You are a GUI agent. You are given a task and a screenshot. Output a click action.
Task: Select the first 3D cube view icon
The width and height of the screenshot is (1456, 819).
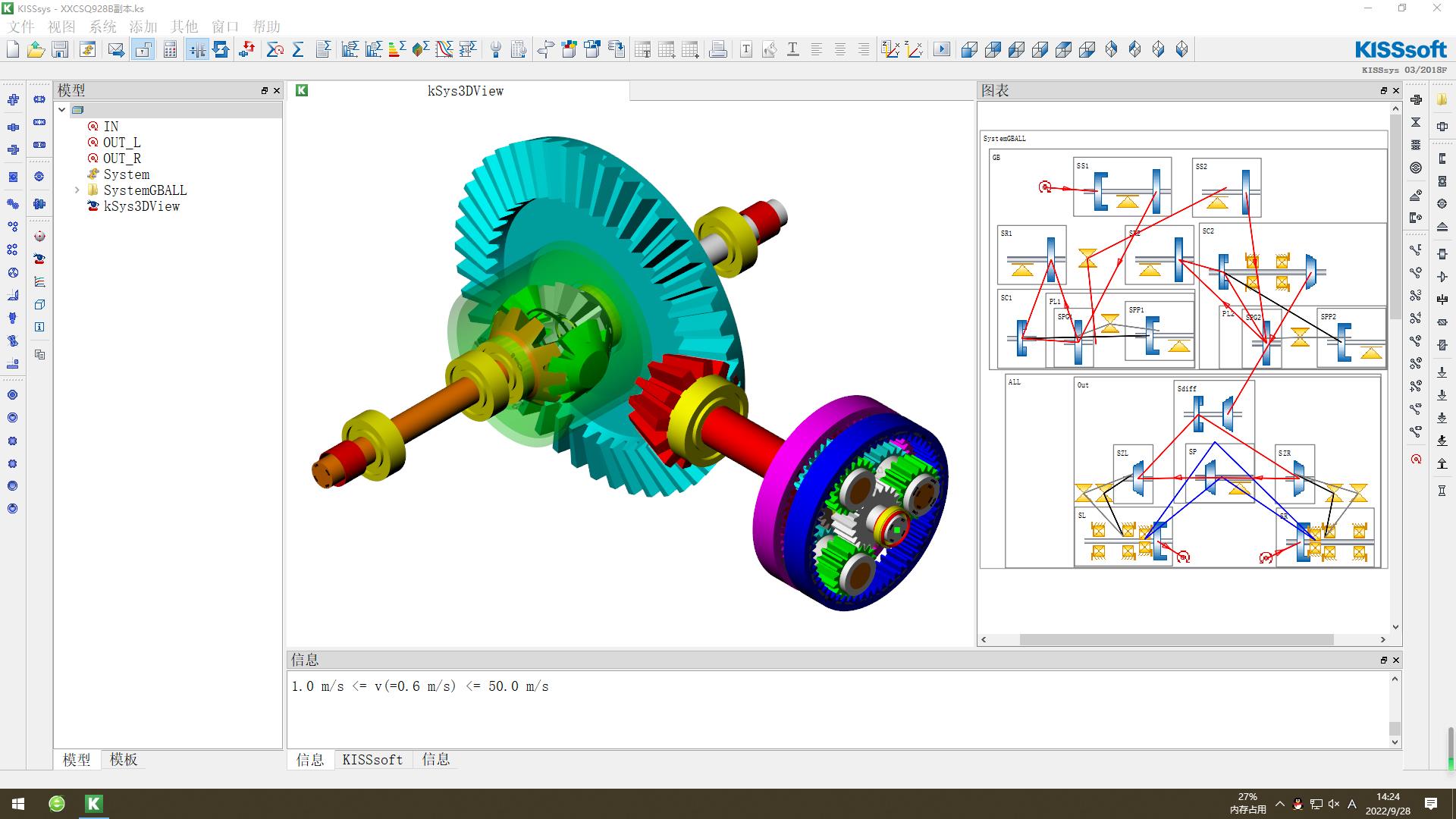(969, 50)
